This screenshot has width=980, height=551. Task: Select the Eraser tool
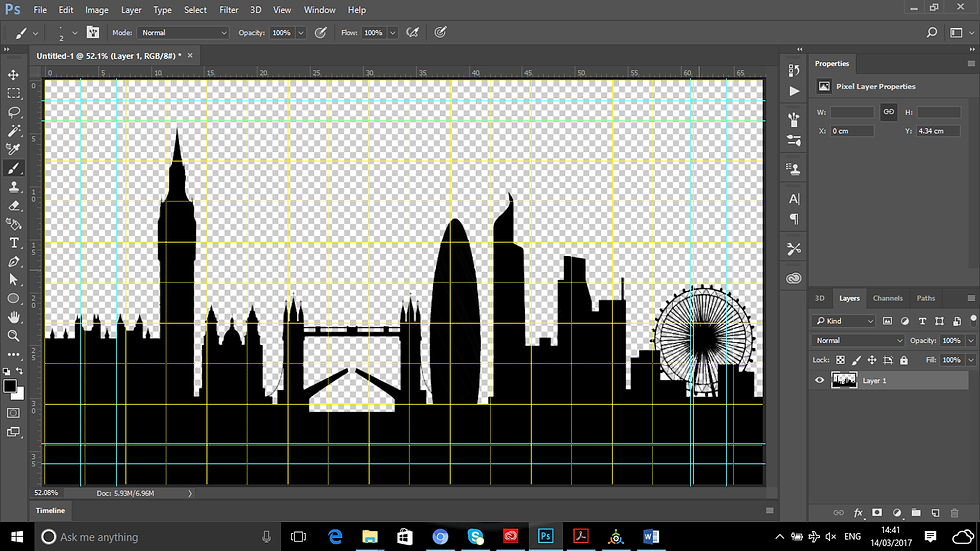pos(13,206)
